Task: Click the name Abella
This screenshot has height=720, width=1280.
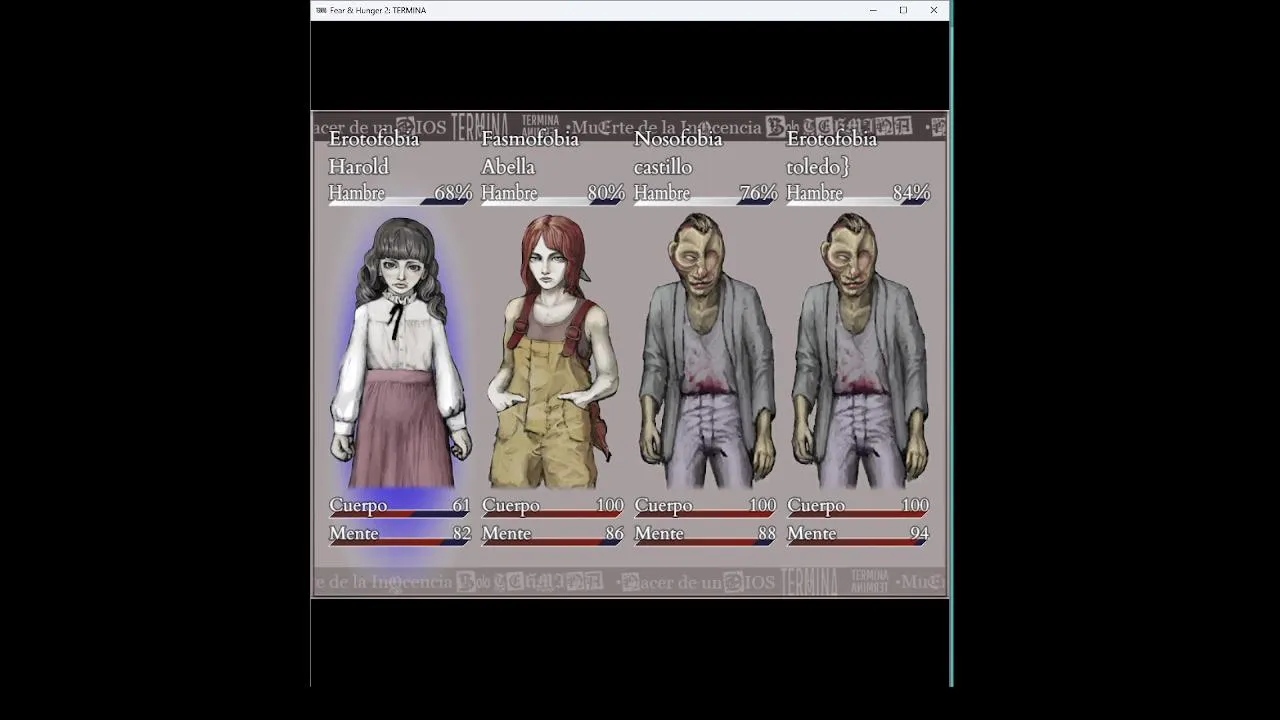Action: click(x=508, y=167)
